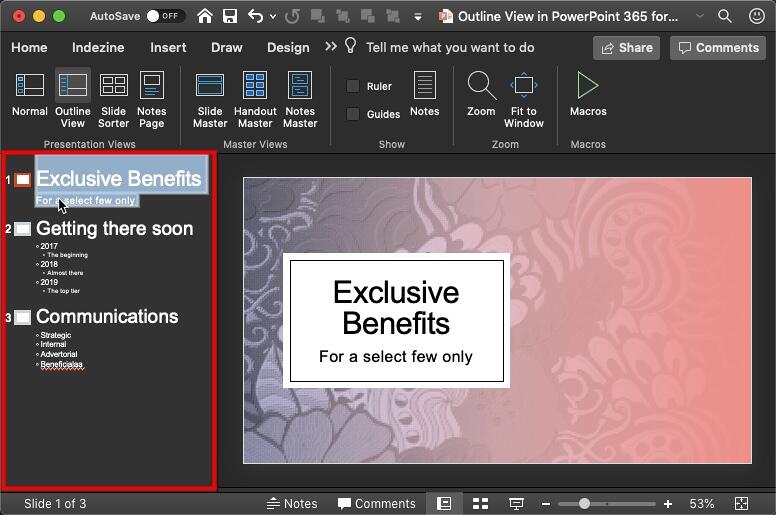This screenshot has width=776, height=515.
Task: Click 'The top tier' outline sub-bullet
Action: (x=64, y=291)
